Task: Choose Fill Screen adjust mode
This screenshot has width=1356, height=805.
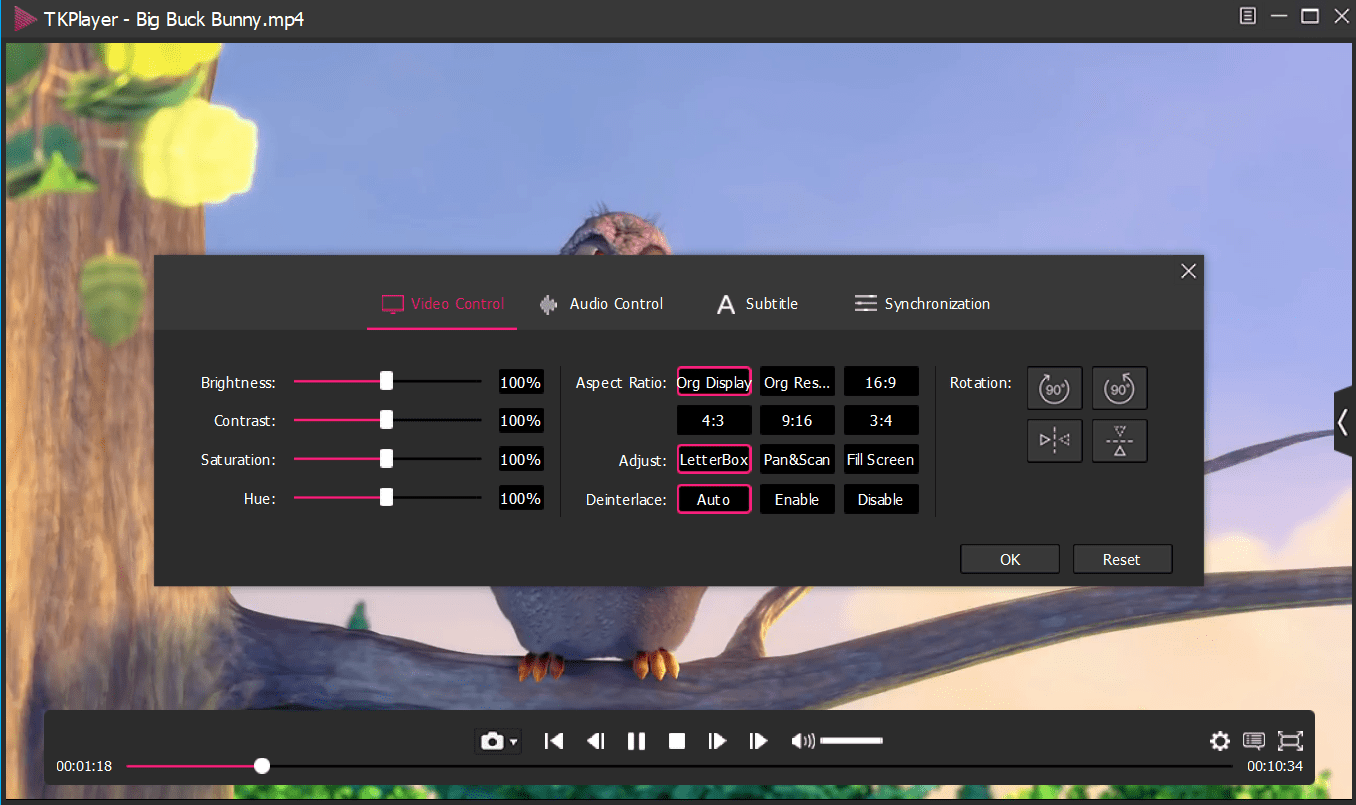Action: coord(881,459)
